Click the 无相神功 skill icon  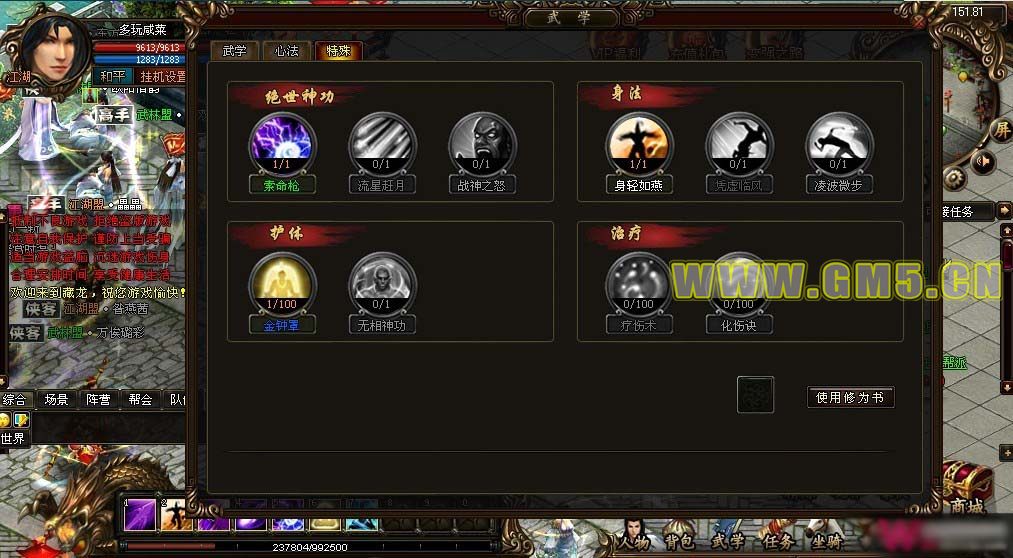(382, 284)
